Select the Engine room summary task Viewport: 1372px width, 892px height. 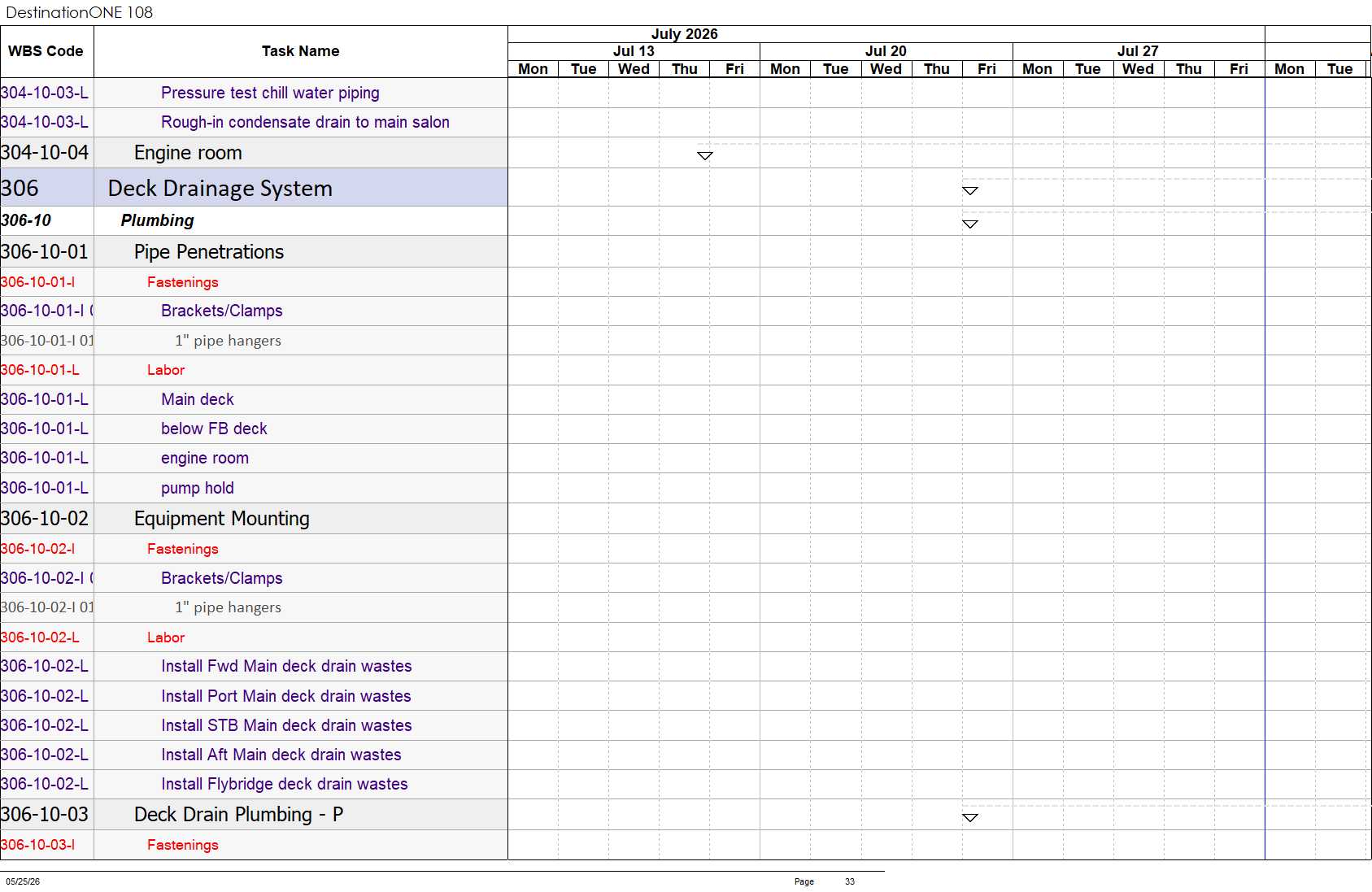pyautogui.click(x=188, y=153)
